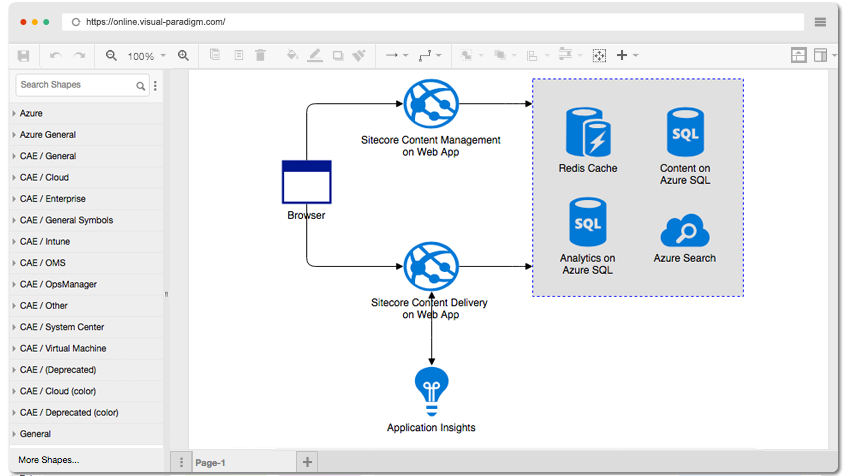The width and height of the screenshot is (848, 476).
Task: Click the Line color pencil icon
Action: pos(315,55)
